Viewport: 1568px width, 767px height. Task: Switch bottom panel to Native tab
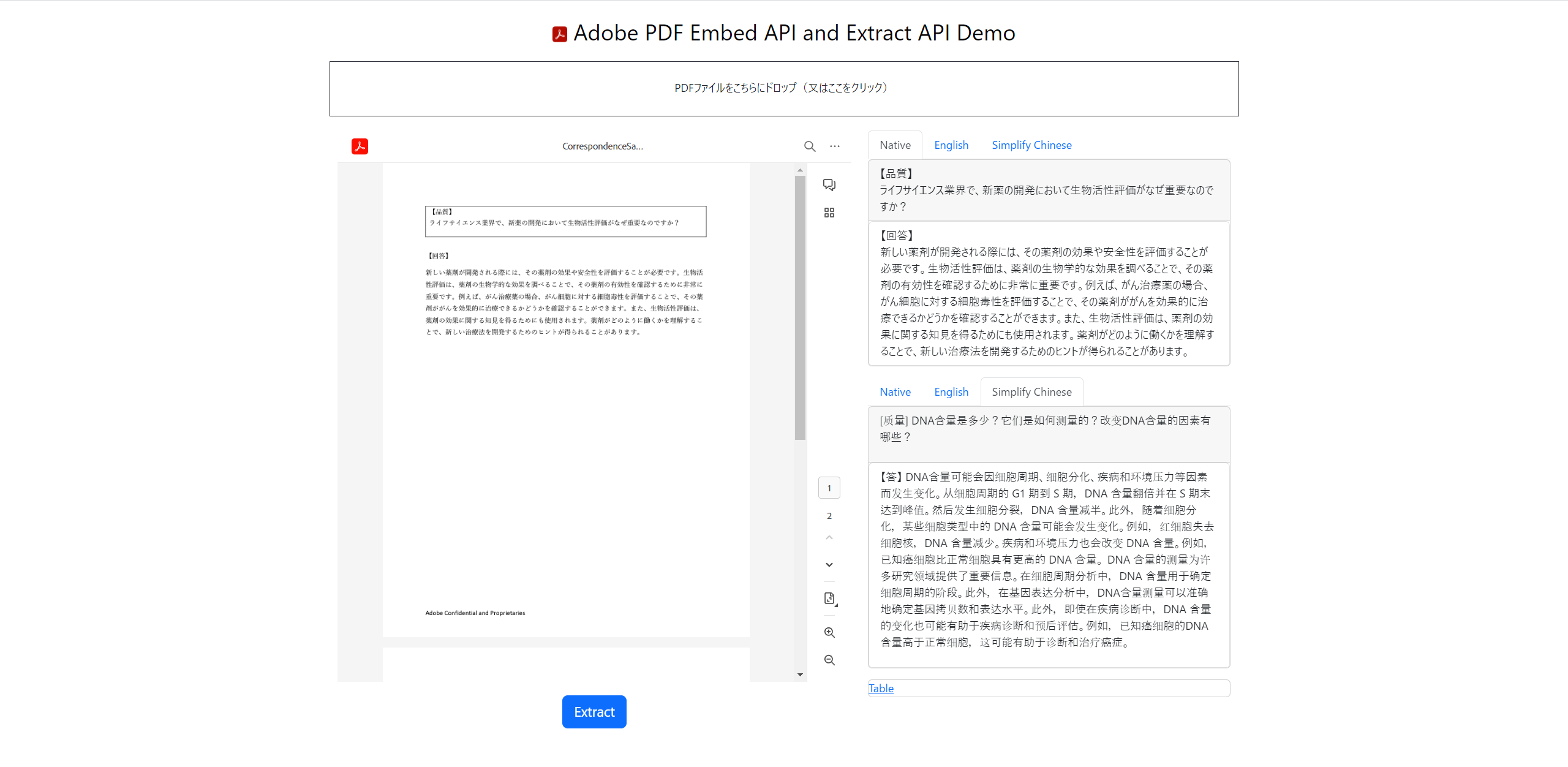pyautogui.click(x=895, y=391)
